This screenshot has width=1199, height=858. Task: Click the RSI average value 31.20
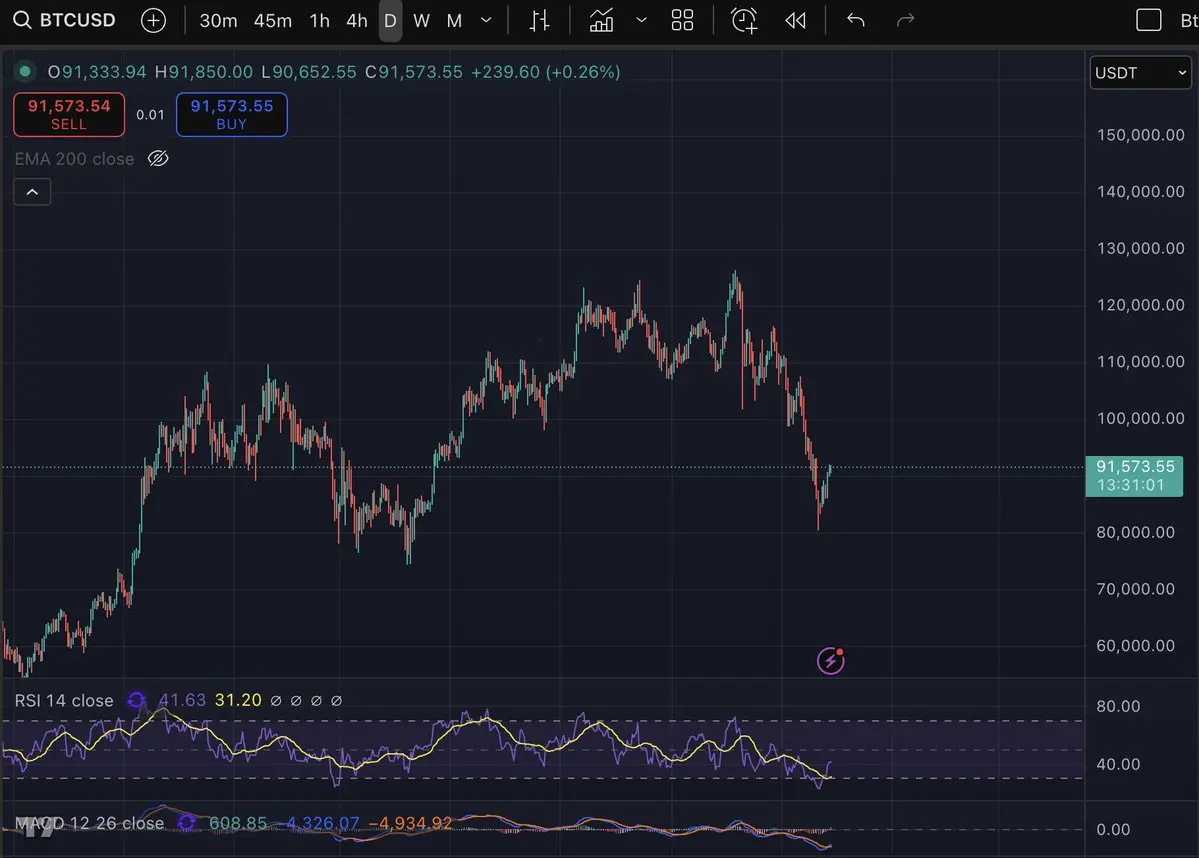[238, 700]
